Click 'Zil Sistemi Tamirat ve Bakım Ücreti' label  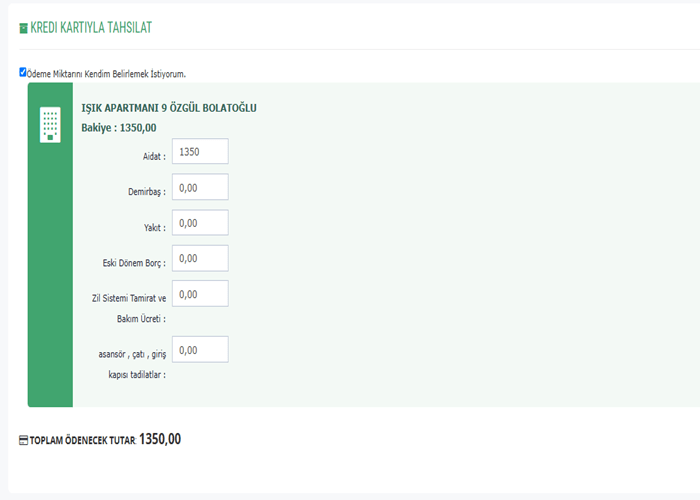click(129, 308)
